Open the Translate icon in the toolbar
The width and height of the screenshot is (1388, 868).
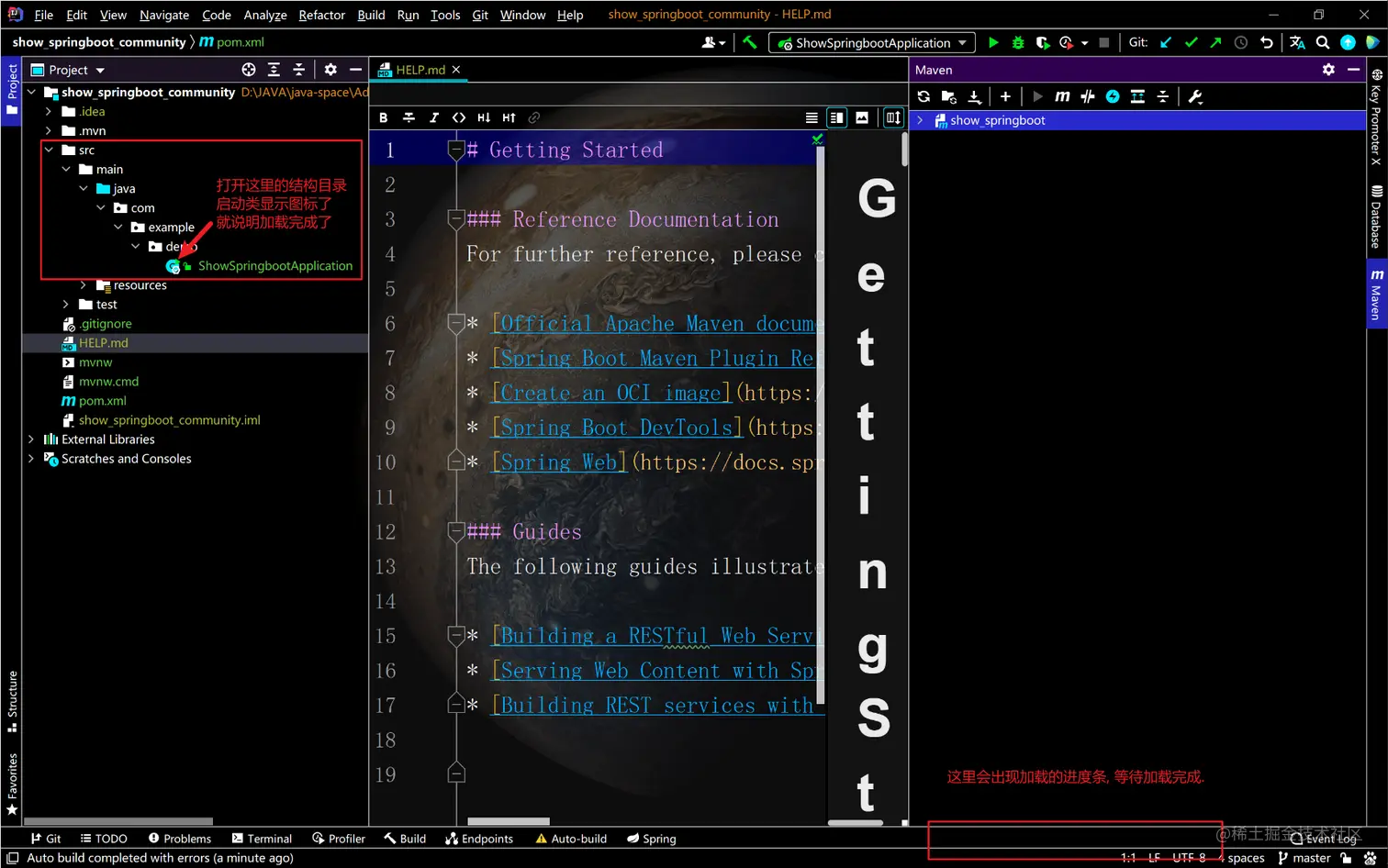(1297, 42)
